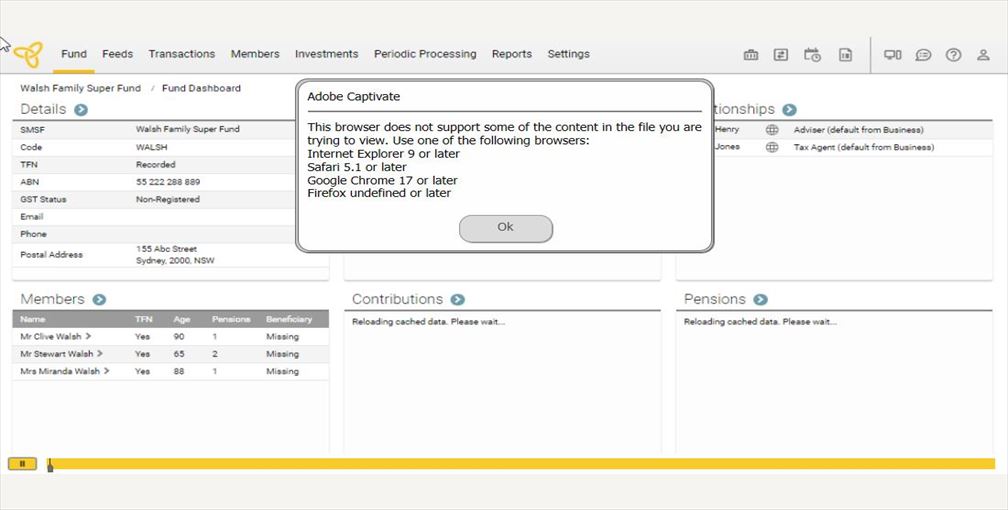Click the yellow trefoil logo icon
The height and width of the screenshot is (510, 1008).
28,55
